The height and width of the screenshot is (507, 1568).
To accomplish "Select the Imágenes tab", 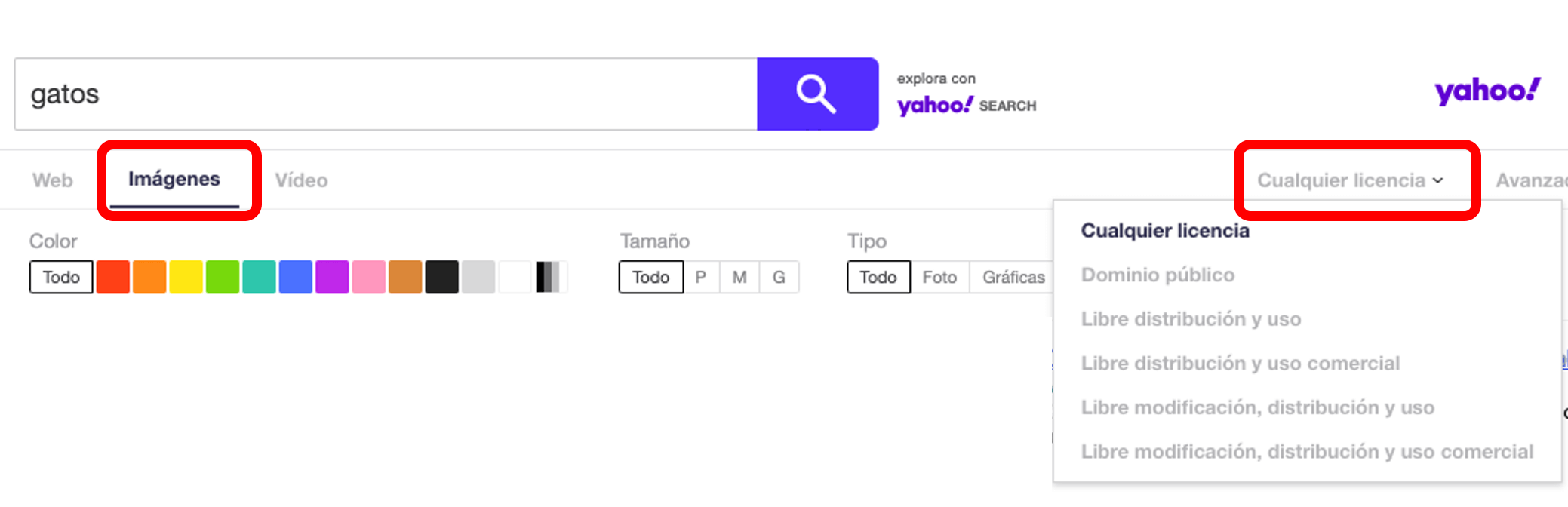I will (x=174, y=179).
